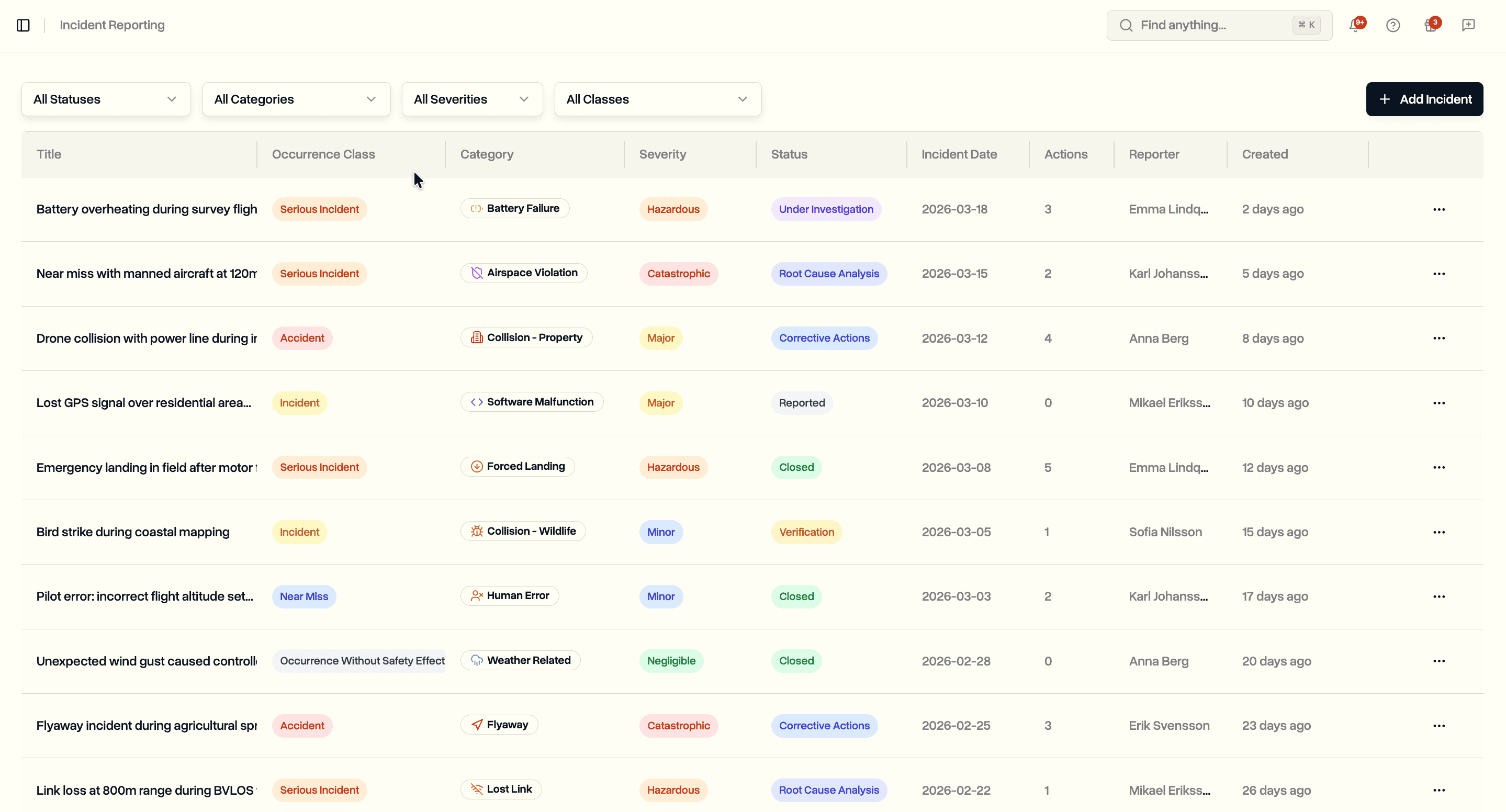Expand the All Classes dropdown
Viewport: 1506px width, 812px height.
coord(657,99)
